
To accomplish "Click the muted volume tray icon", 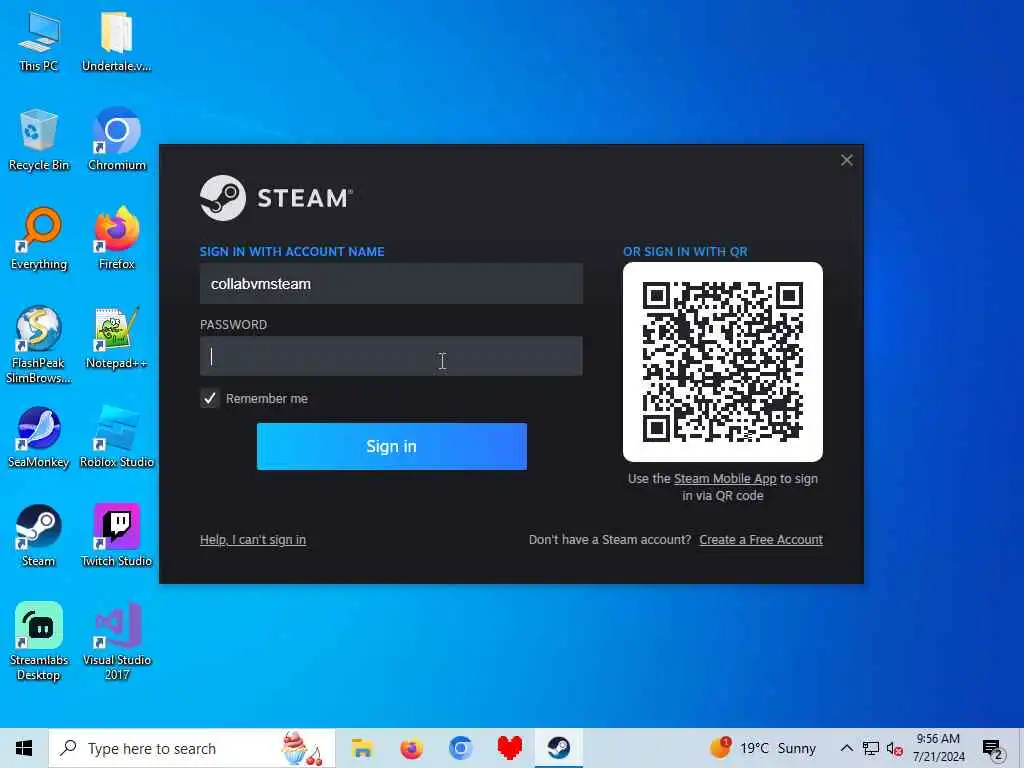I will click(895, 748).
